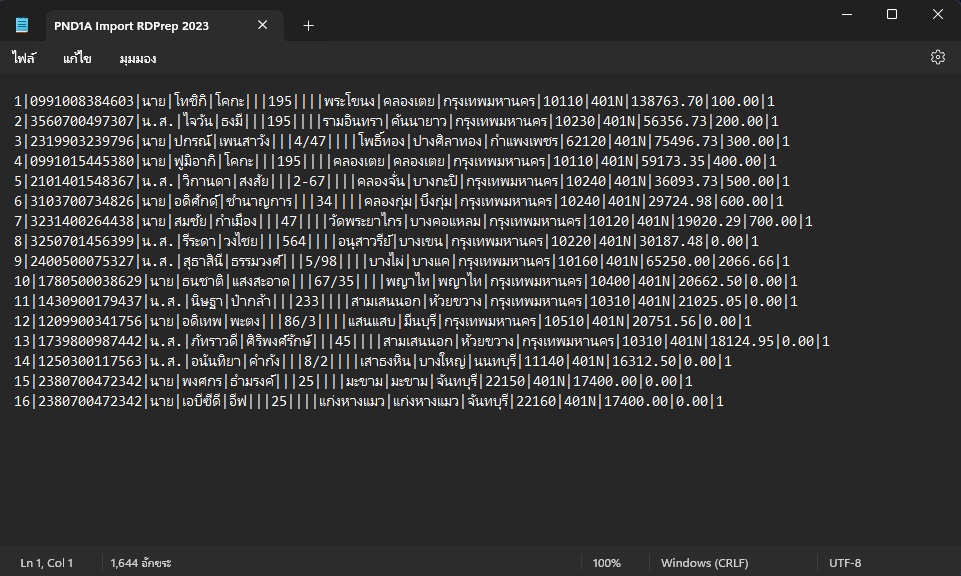
Task: Click the Windows (CRLF) line ending indicator
Action: pyautogui.click(x=702, y=563)
